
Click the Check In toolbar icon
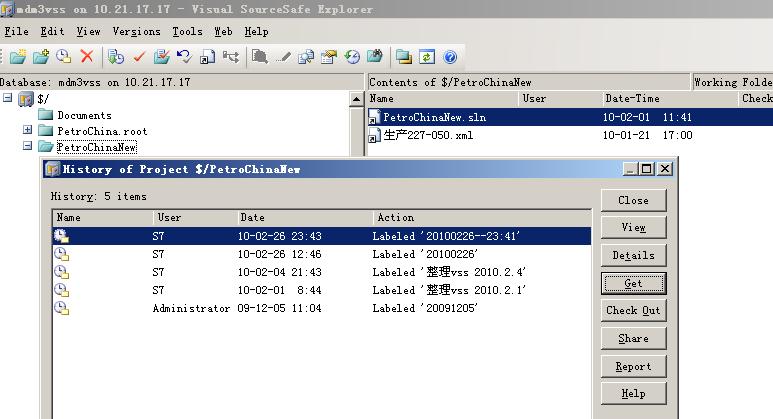[162, 57]
